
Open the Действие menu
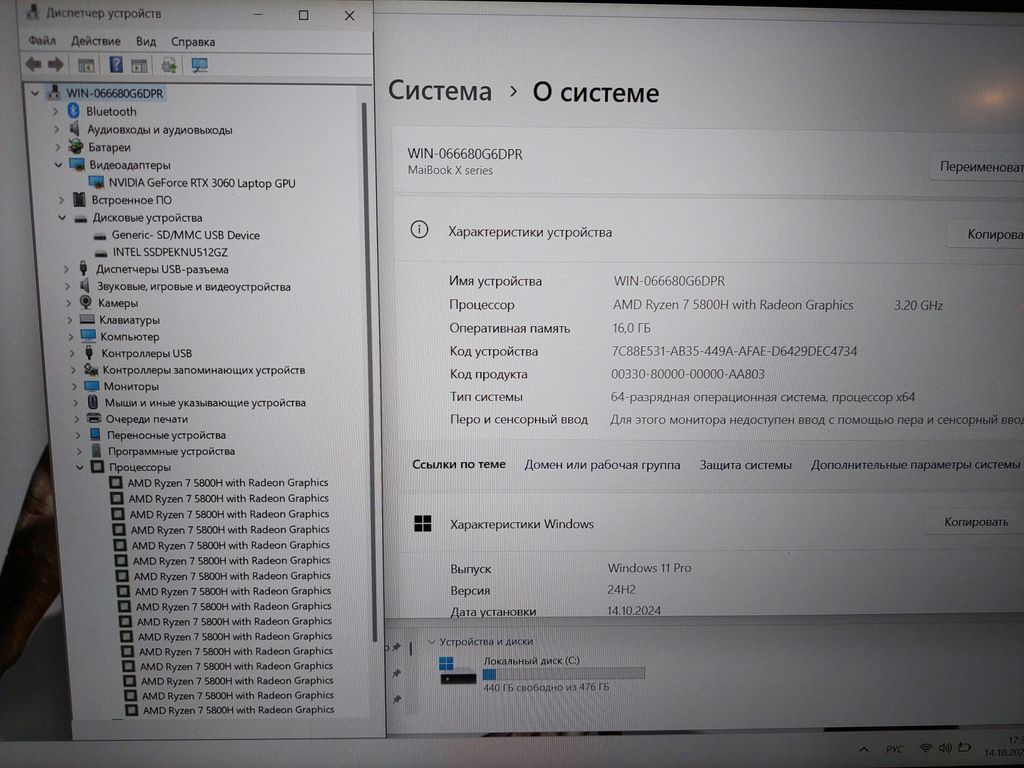click(x=95, y=40)
